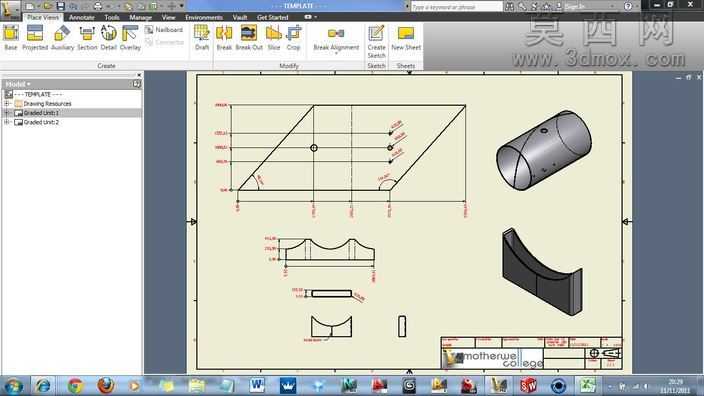Expand the Break Alignment dropdown arrow
704x396 pixels.
tap(336, 53)
